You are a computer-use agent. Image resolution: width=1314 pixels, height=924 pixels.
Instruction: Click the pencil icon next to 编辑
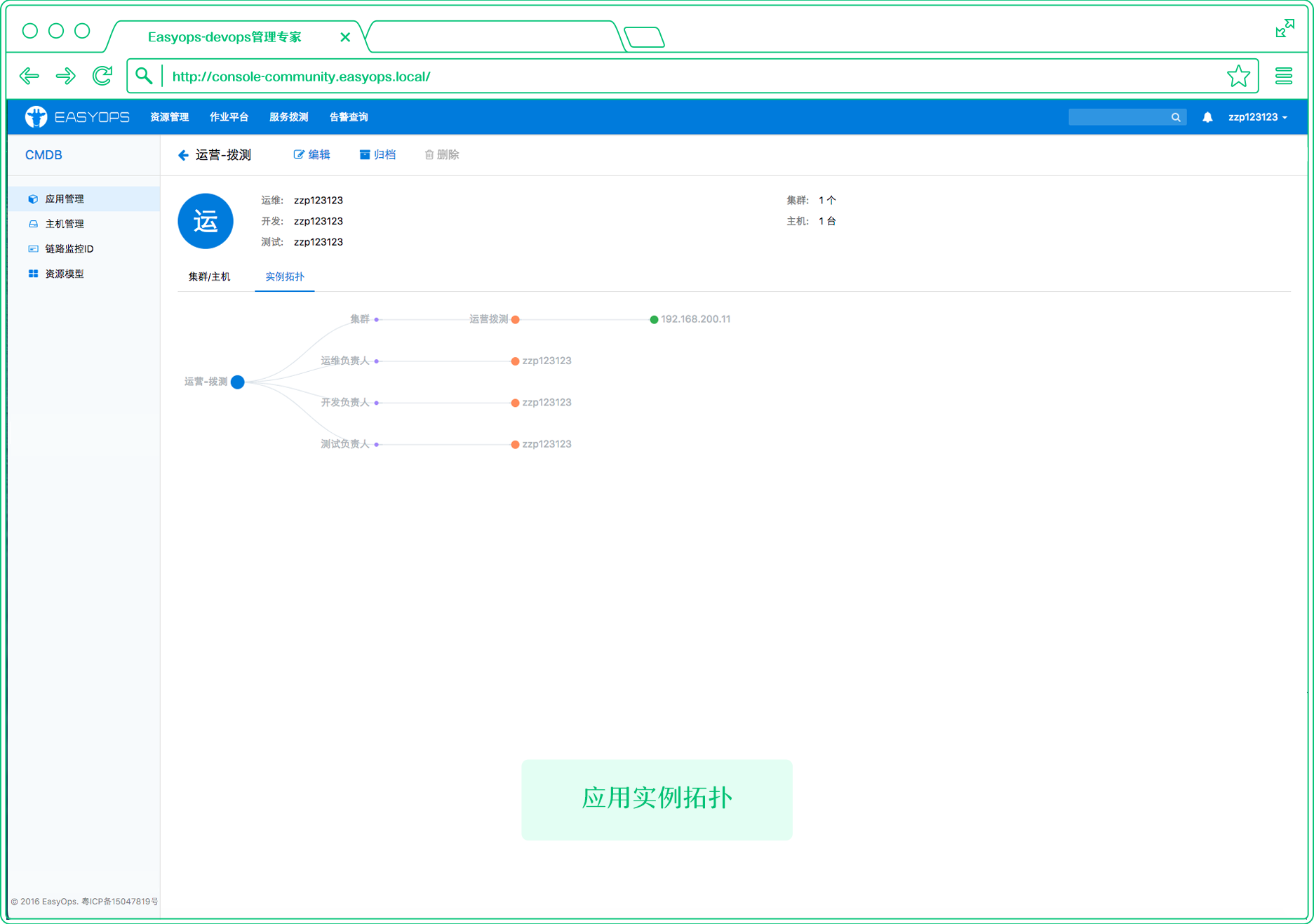point(298,154)
